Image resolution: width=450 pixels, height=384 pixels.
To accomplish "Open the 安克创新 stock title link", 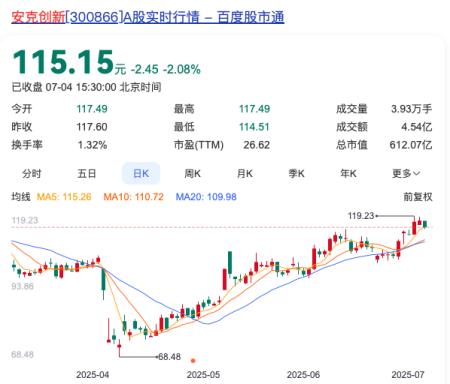I will 148,17.
